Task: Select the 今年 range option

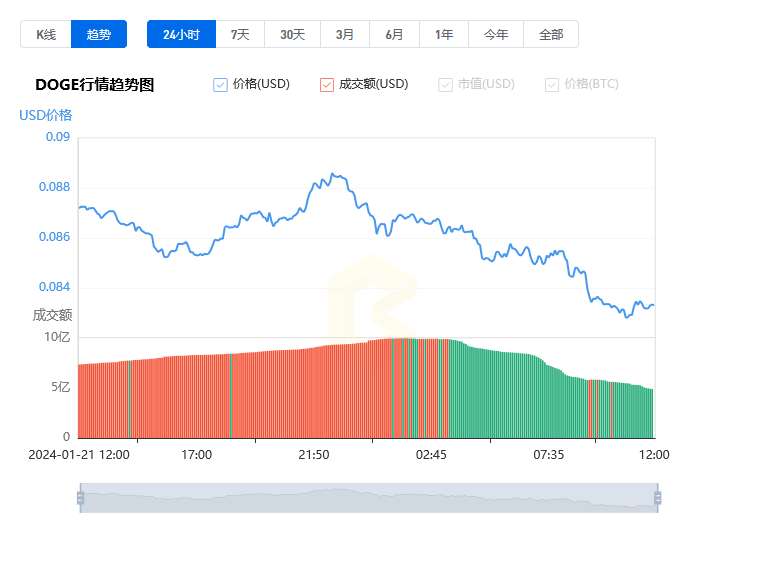Action: coord(496,34)
